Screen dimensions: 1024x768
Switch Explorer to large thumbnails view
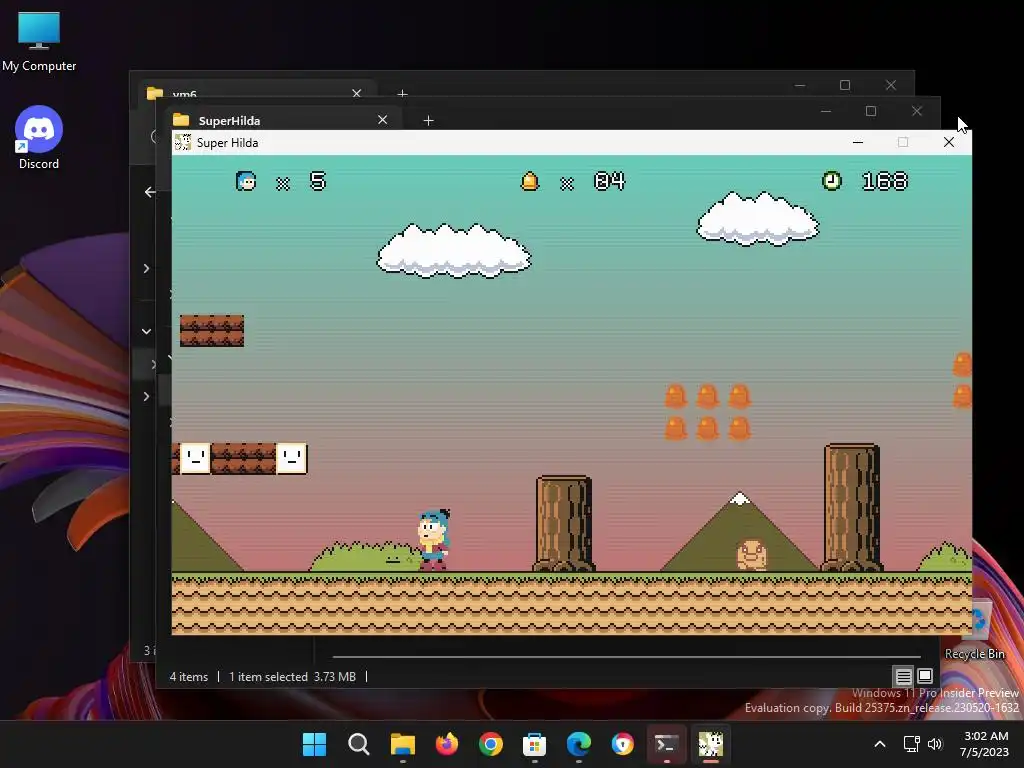925,676
